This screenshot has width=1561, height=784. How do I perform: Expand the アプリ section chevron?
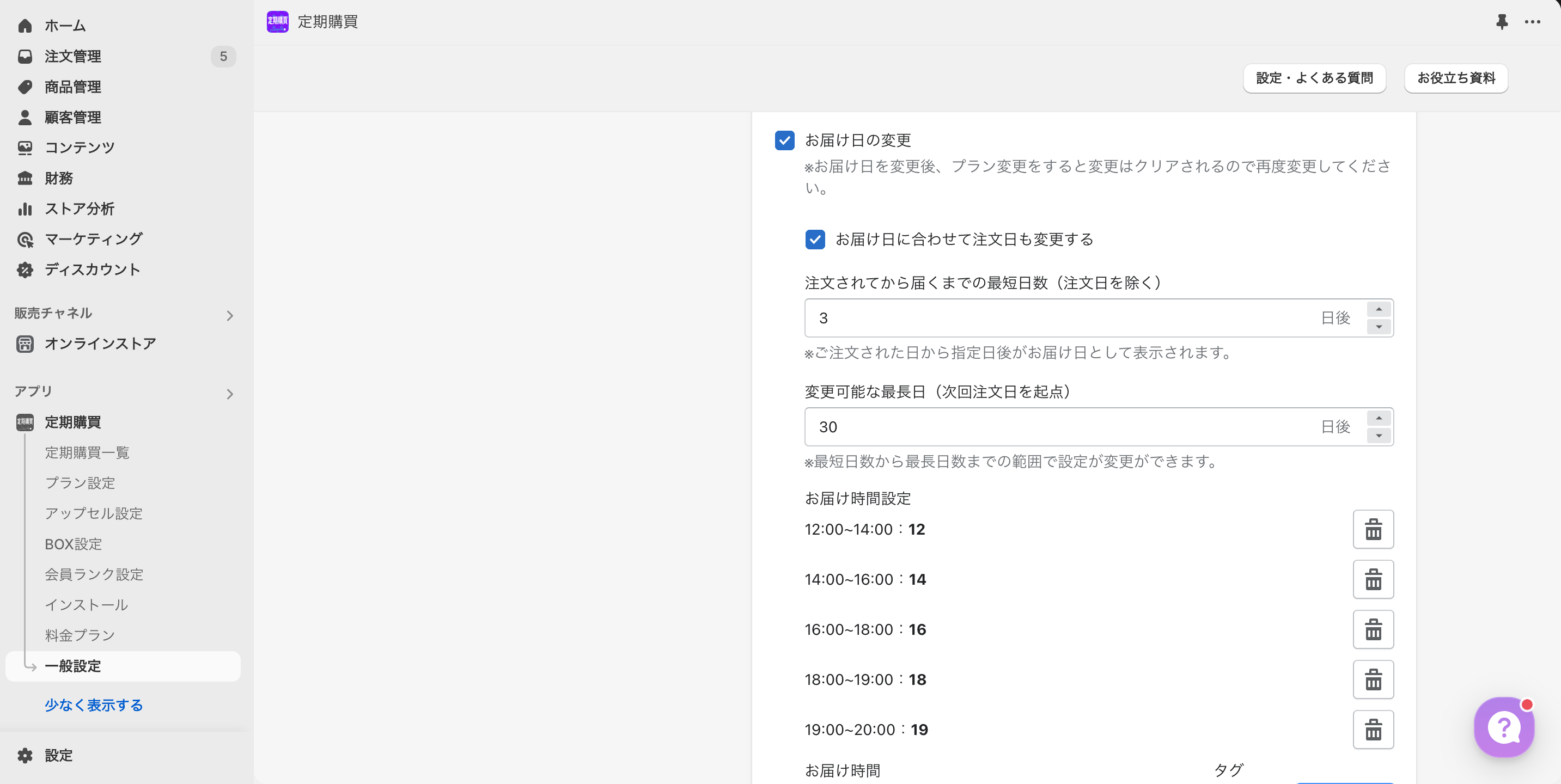tap(230, 394)
